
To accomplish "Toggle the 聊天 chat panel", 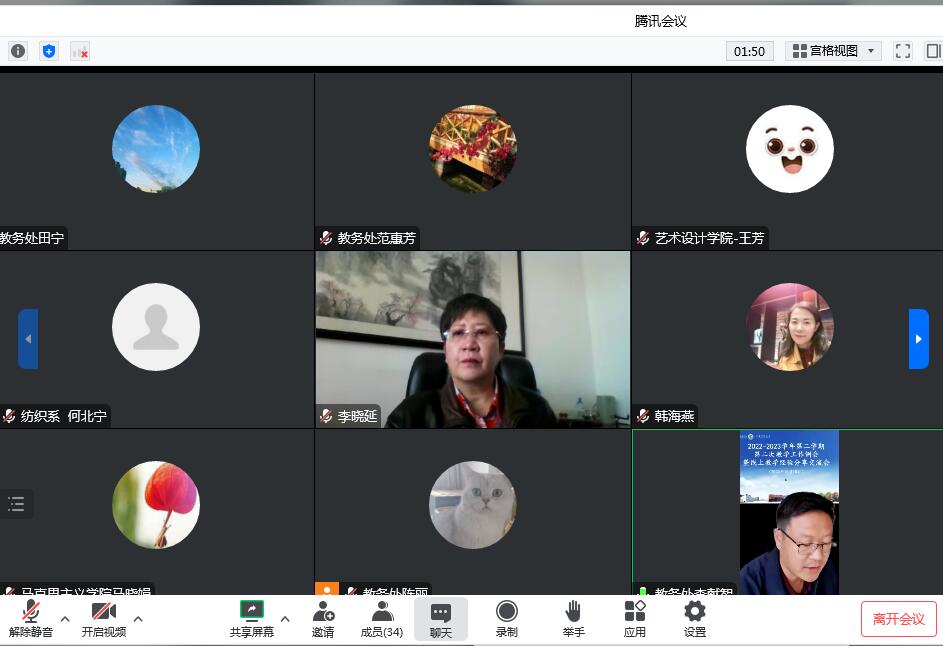I will pos(441,619).
